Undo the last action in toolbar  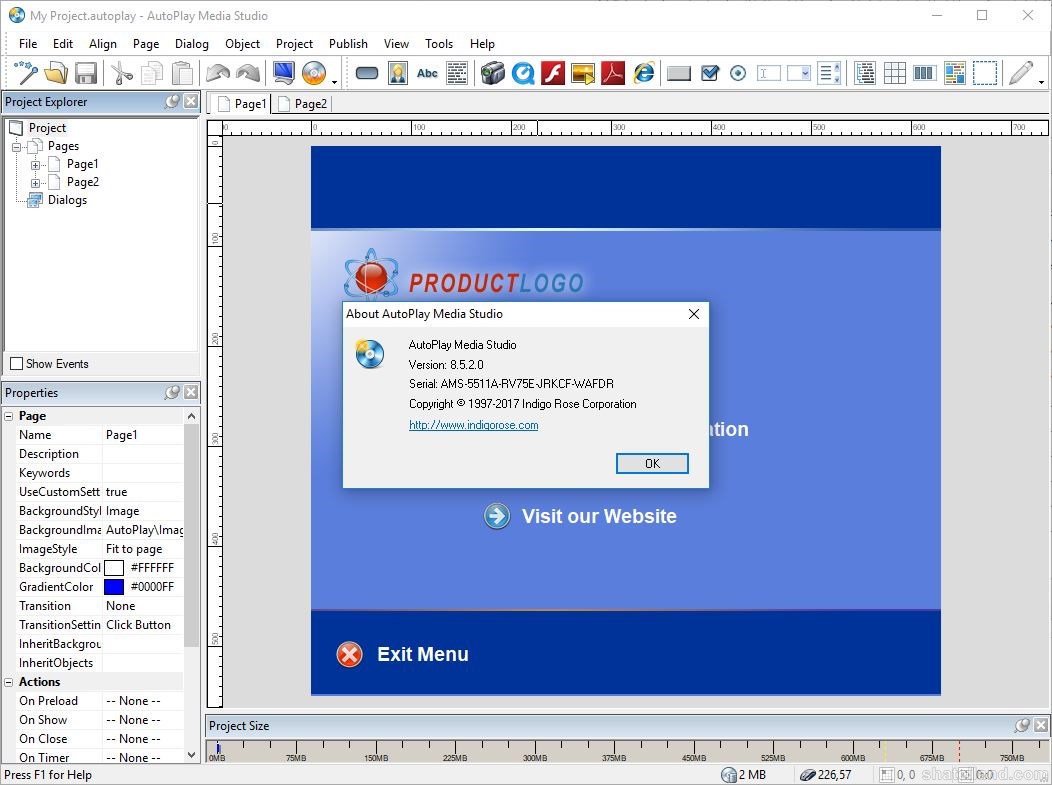(217, 72)
